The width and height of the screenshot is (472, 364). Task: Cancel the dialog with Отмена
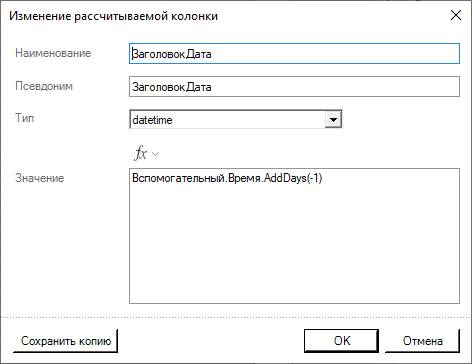click(423, 341)
